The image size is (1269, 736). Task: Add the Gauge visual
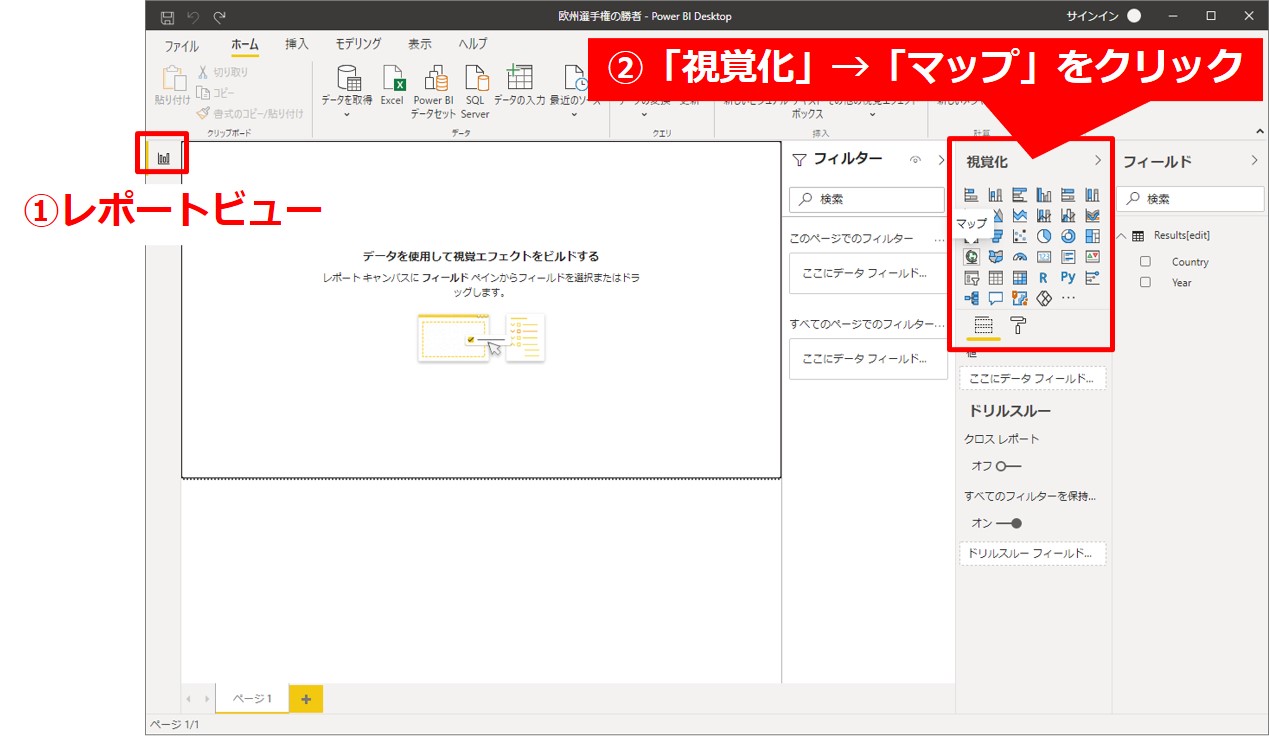(x=1019, y=257)
